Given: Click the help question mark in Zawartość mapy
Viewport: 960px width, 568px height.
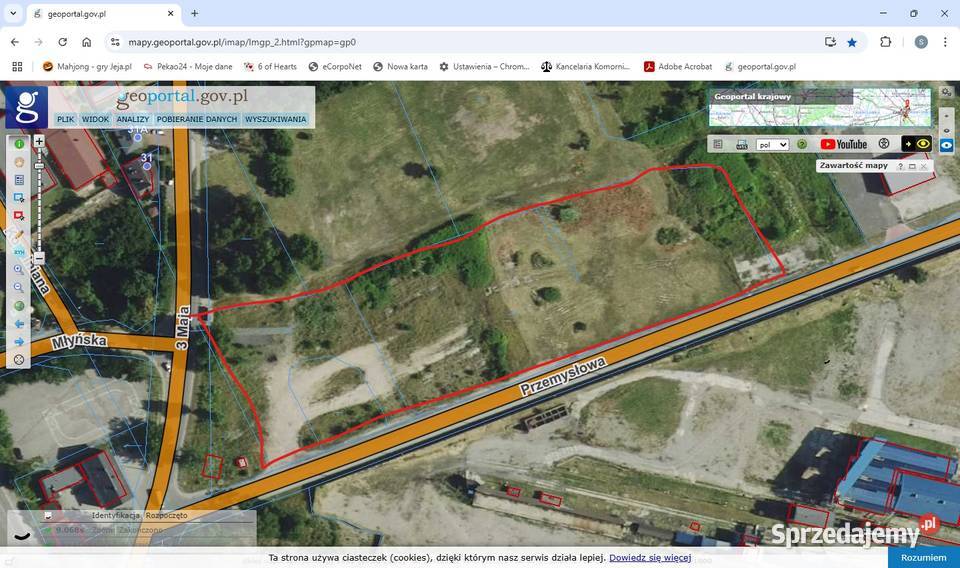Looking at the screenshot, I should click(x=900, y=166).
